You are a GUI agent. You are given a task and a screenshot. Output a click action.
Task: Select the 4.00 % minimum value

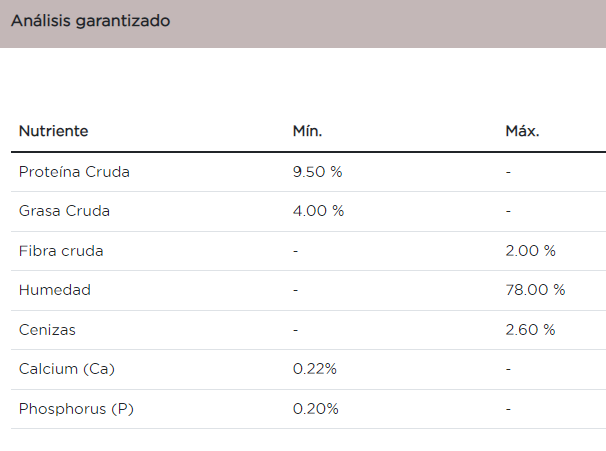[318, 211]
